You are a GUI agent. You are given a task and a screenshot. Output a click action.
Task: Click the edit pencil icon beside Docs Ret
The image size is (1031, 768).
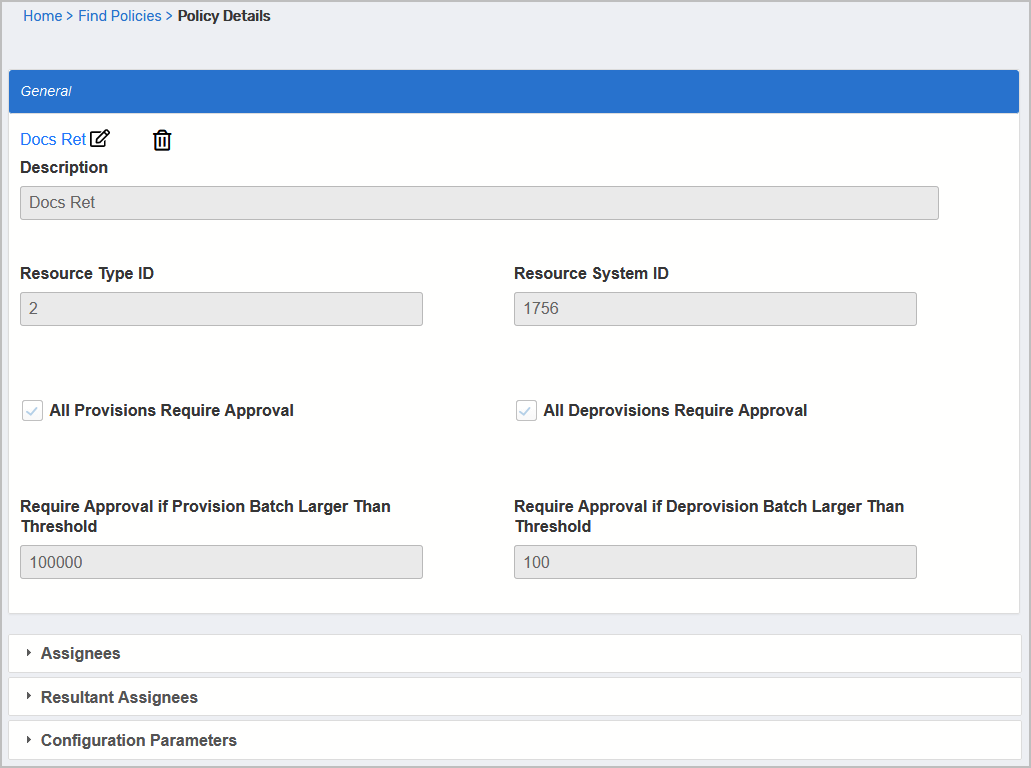(100, 139)
